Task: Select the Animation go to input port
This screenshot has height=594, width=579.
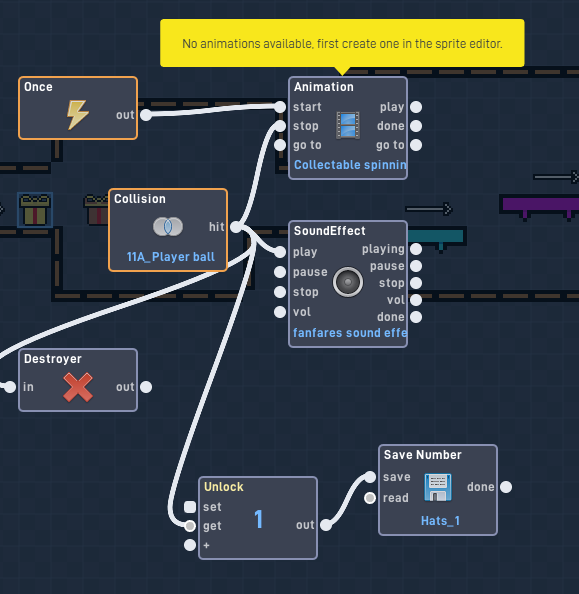Action: pyautogui.click(x=280, y=145)
